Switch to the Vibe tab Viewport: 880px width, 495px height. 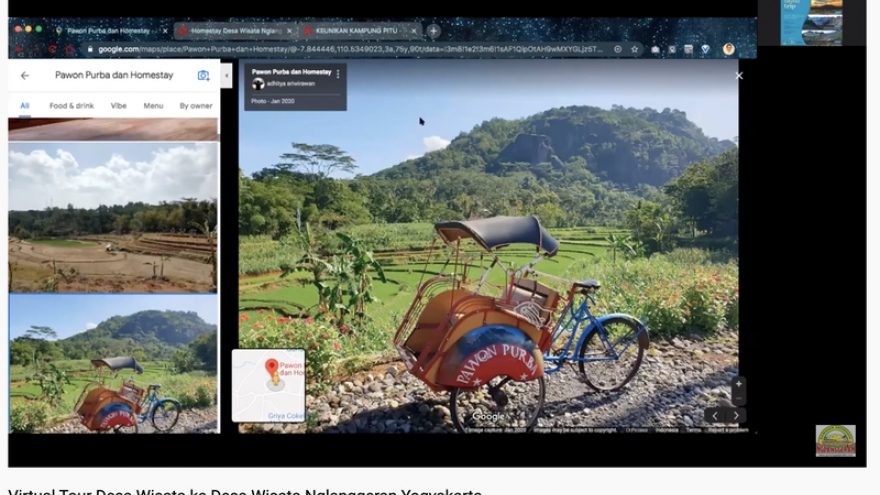(118, 106)
